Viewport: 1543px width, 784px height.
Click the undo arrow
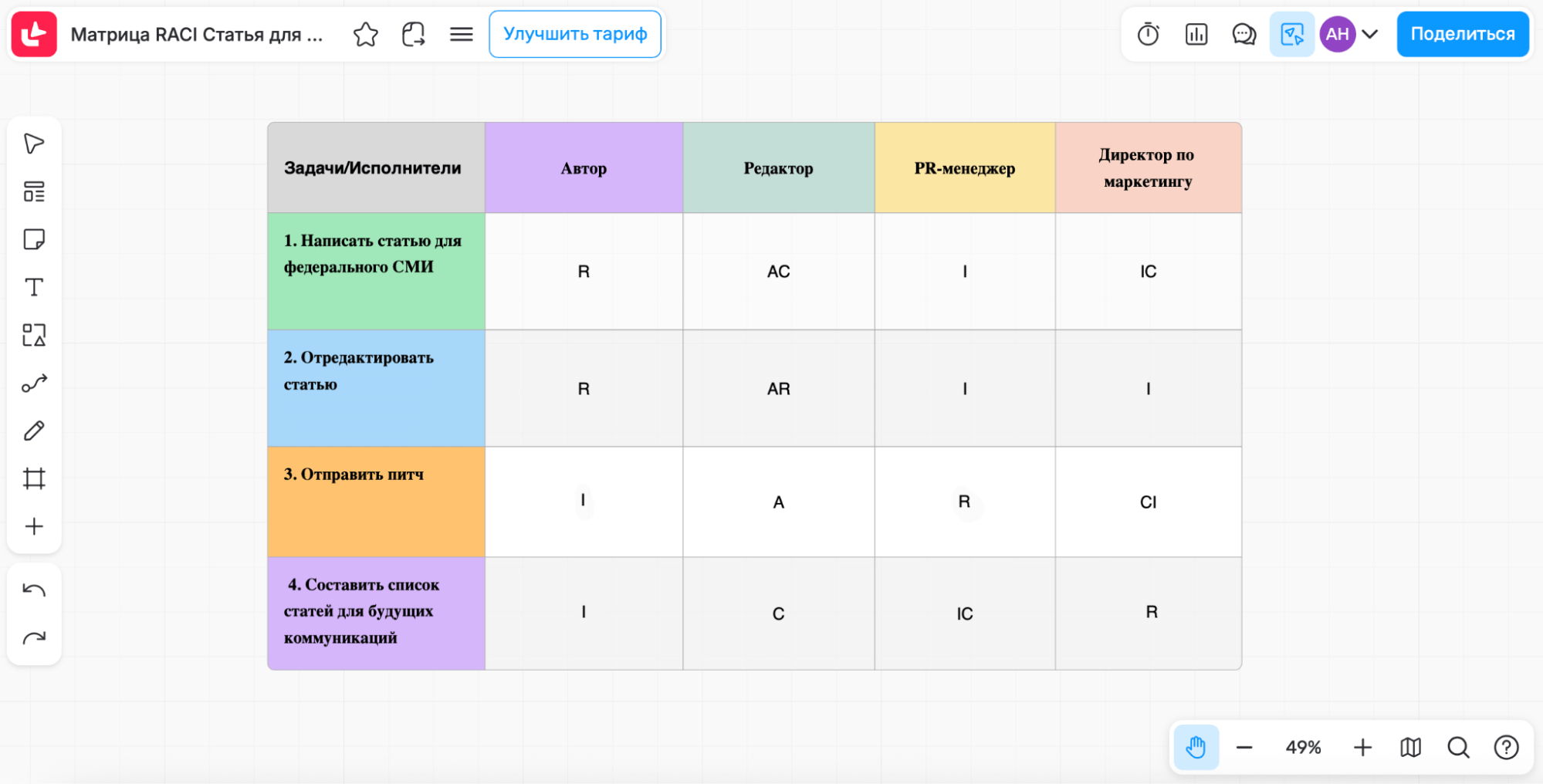[x=34, y=590]
